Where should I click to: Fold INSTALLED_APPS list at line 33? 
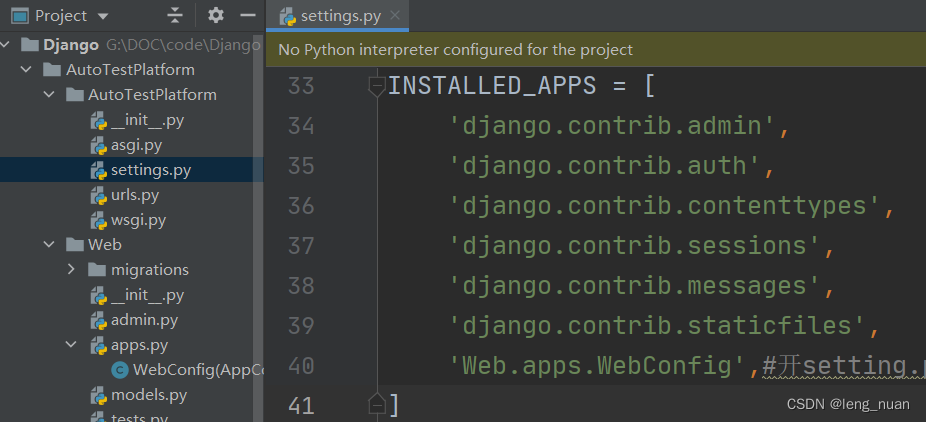377,86
